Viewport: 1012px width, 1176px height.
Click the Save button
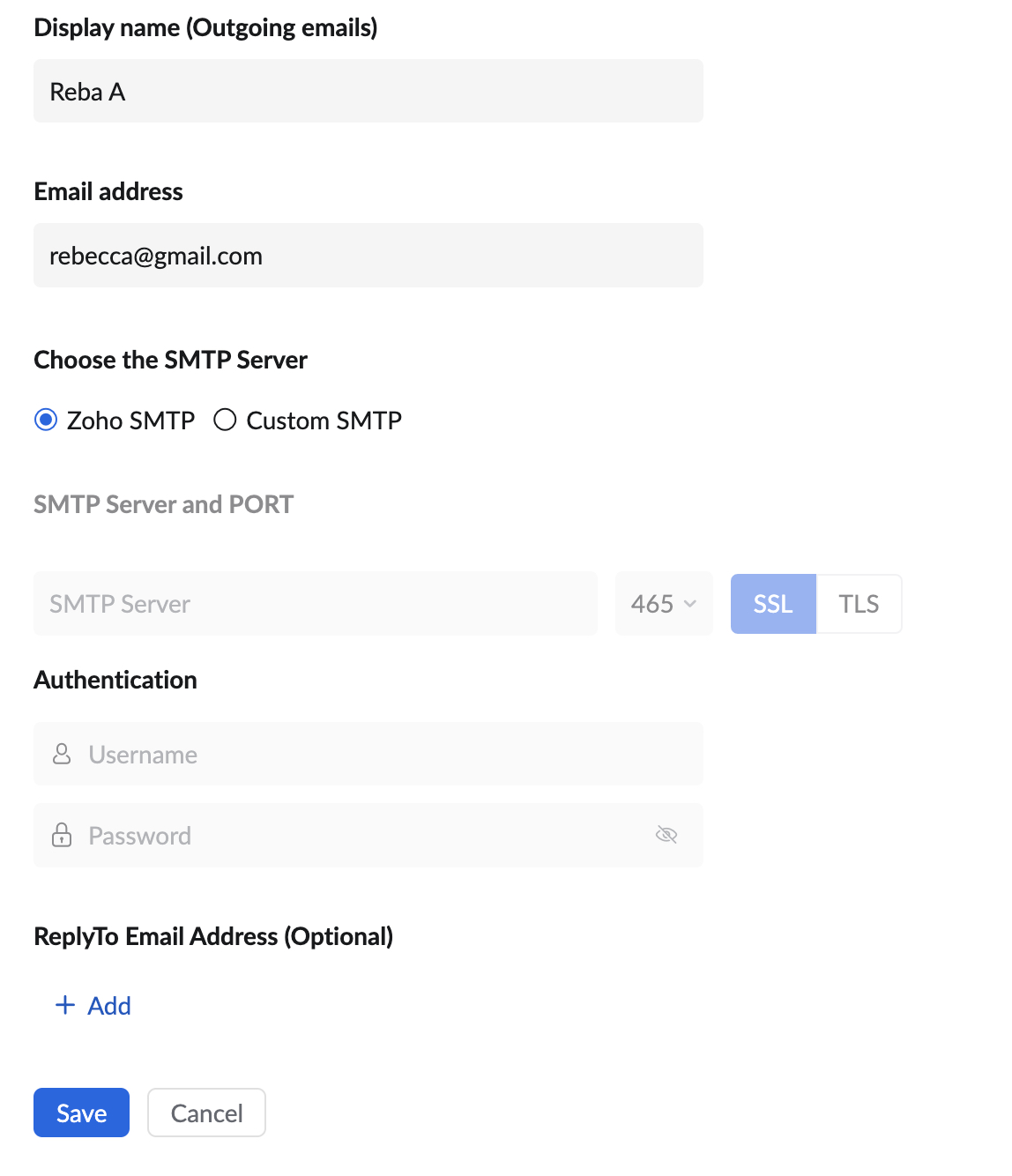(81, 1113)
